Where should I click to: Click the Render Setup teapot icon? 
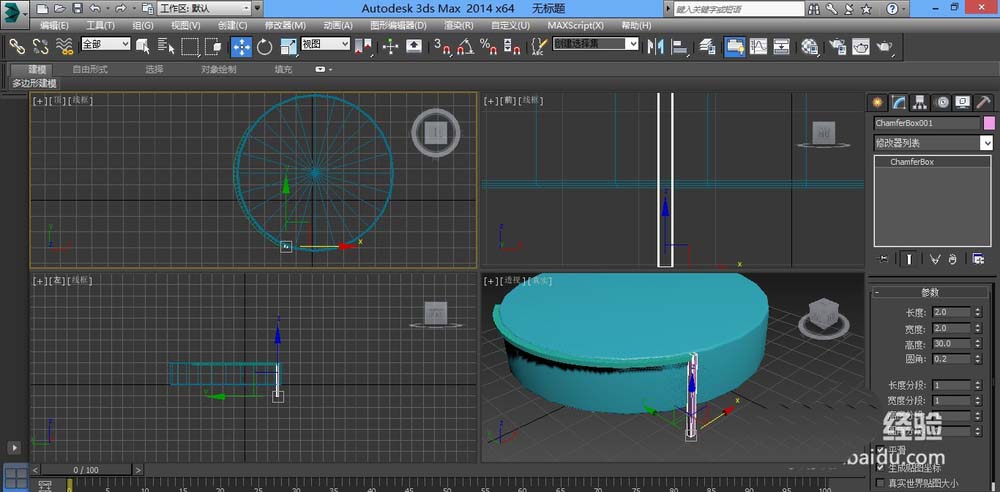point(836,46)
